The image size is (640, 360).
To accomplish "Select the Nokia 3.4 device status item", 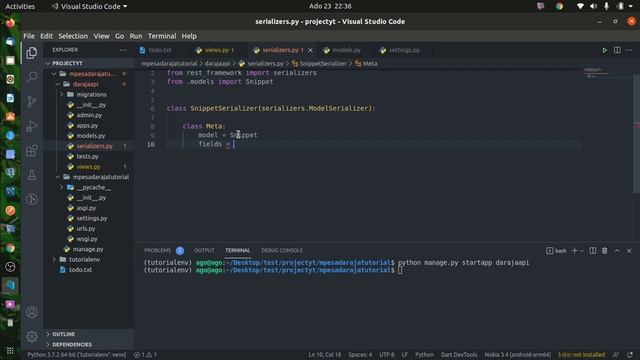I will [x=518, y=355].
